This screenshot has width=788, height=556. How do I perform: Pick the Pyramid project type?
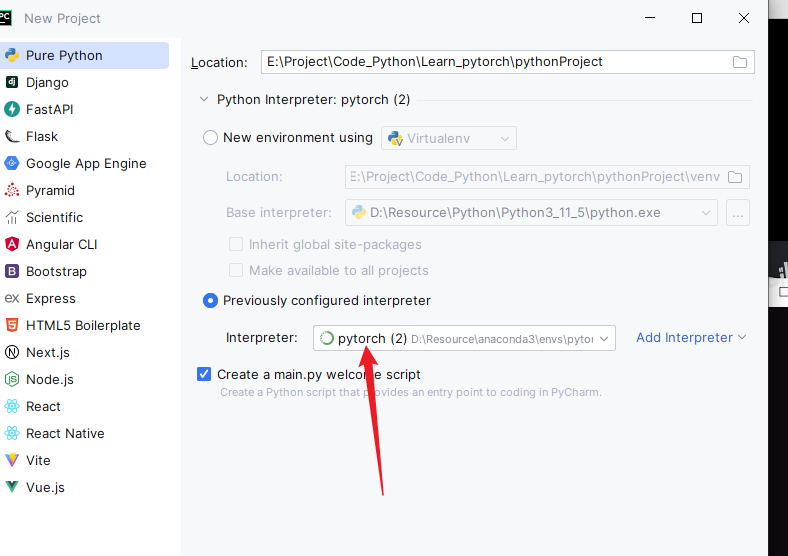(x=50, y=190)
